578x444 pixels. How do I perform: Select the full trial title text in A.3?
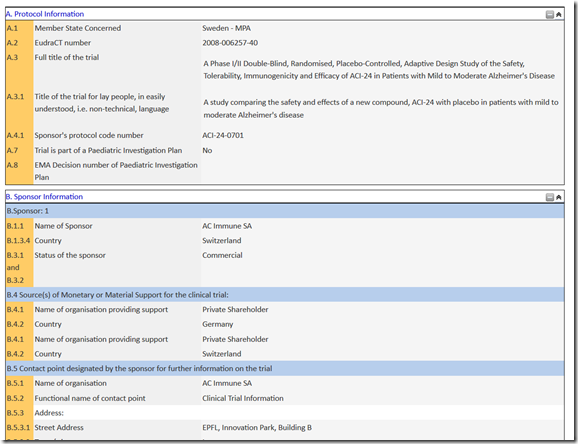coord(379,70)
